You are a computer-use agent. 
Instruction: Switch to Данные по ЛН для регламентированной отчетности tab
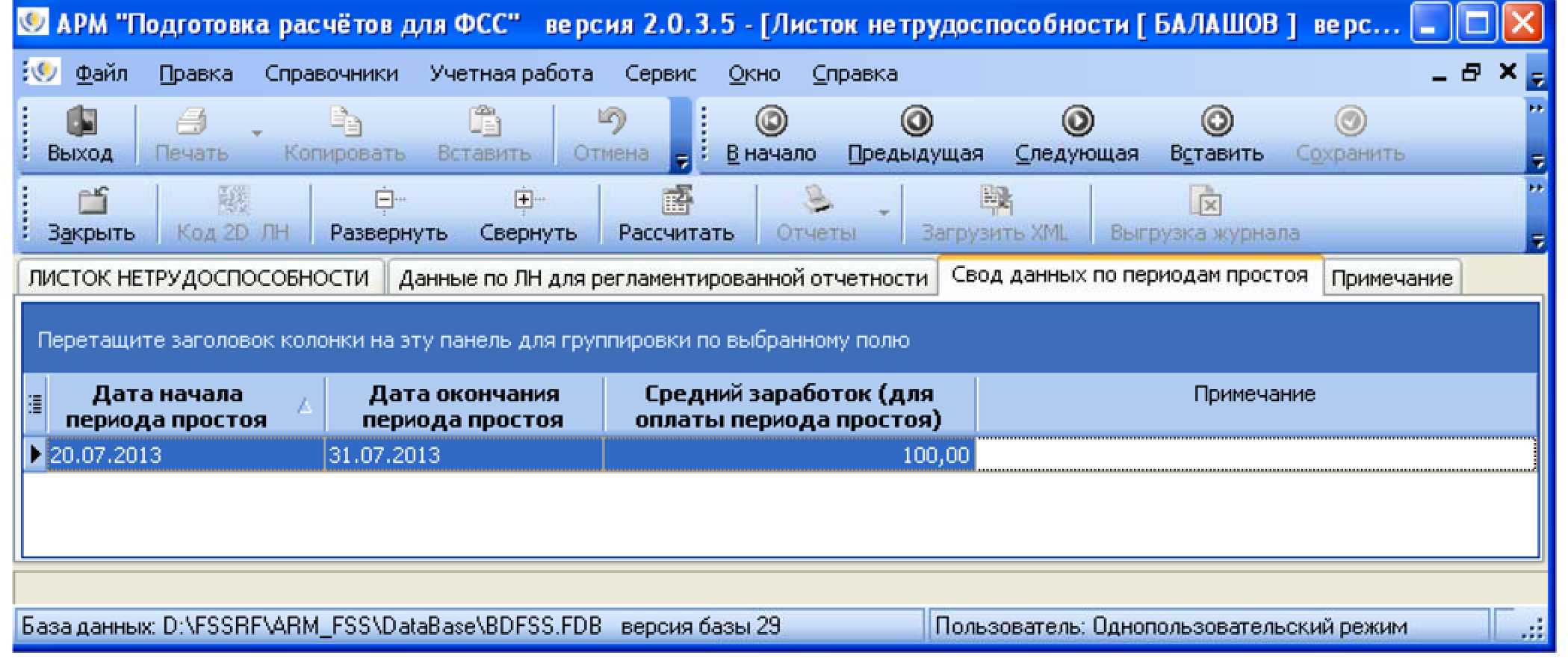point(663,278)
